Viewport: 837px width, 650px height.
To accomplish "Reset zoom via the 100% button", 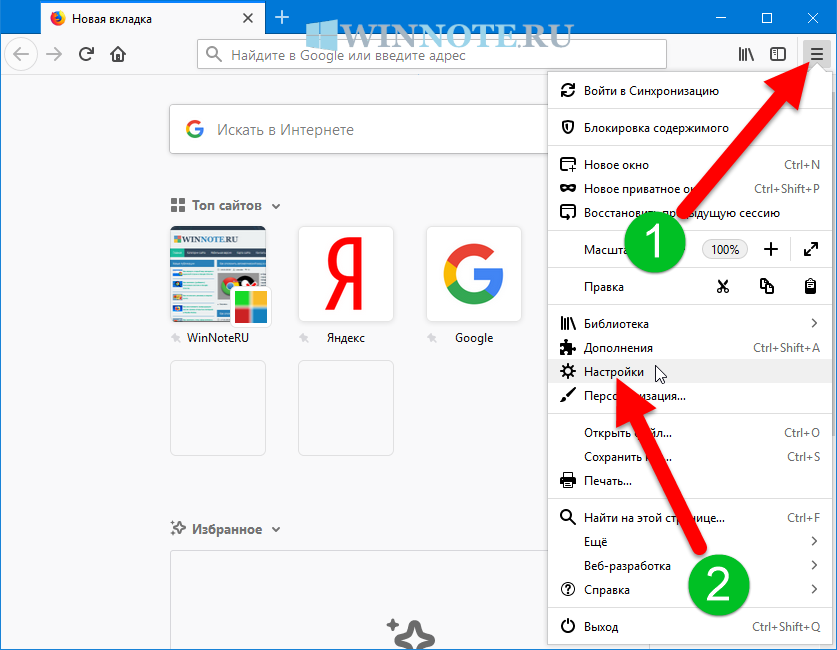I will pos(725,249).
